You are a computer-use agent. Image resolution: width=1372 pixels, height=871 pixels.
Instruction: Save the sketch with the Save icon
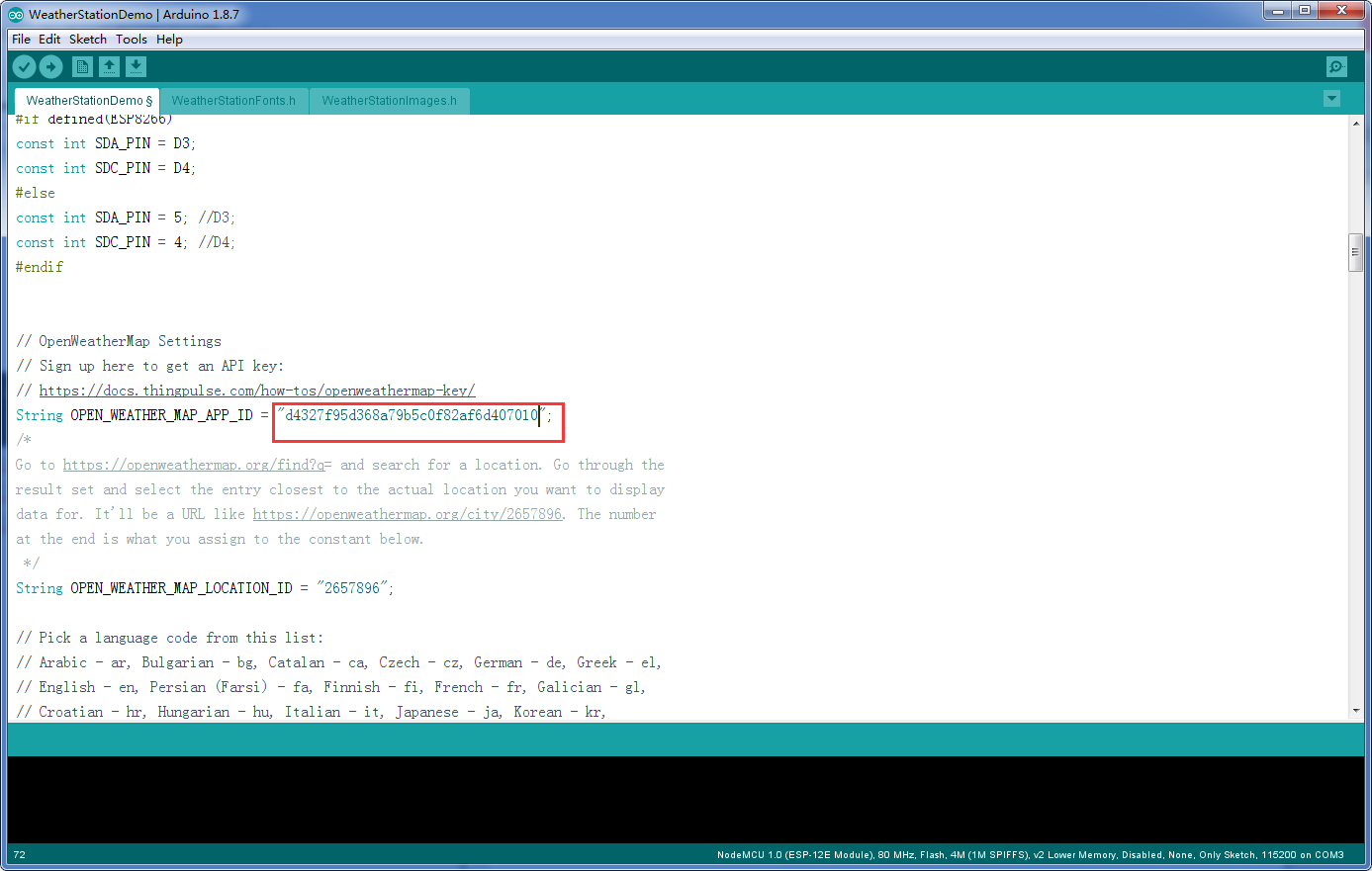(x=137, y=66)
